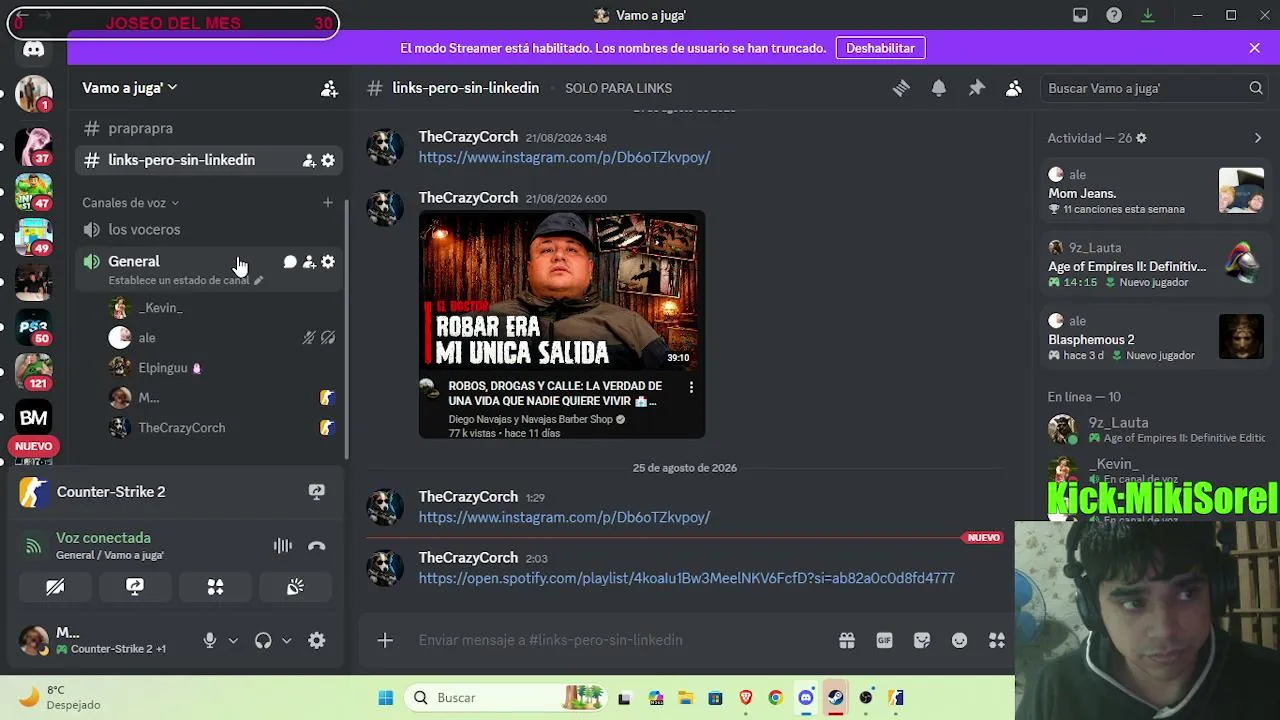Open the Instagram link from 21/08/2026
The height and width of the screenshot is (720, 1280).
564,158
